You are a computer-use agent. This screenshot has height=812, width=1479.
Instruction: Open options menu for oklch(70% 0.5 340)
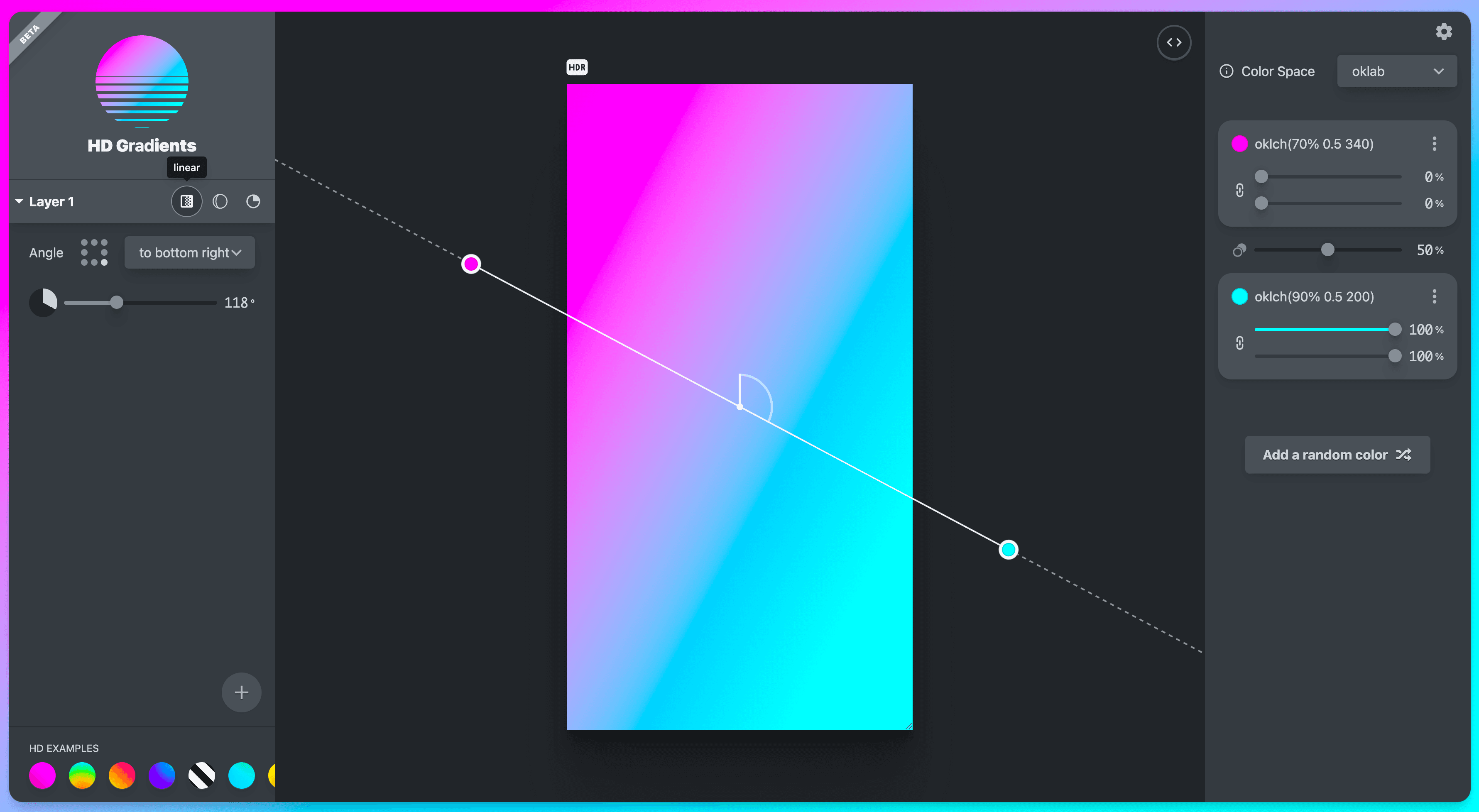1434,144
